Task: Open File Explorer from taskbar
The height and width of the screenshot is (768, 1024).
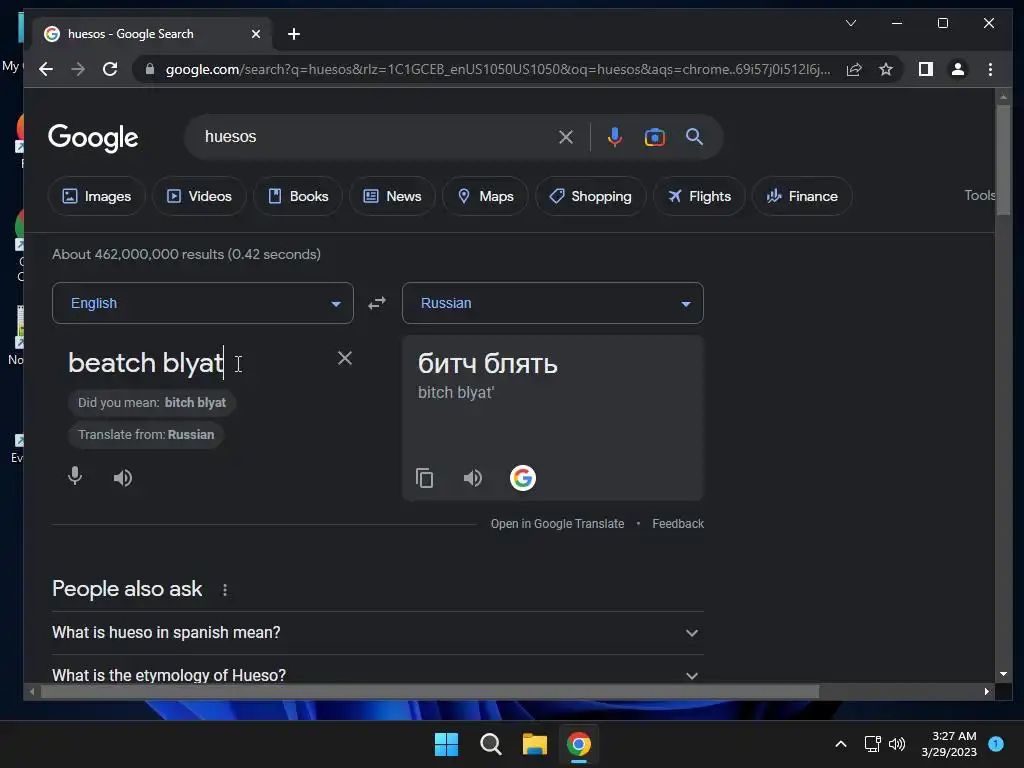Action: point(534,744)
